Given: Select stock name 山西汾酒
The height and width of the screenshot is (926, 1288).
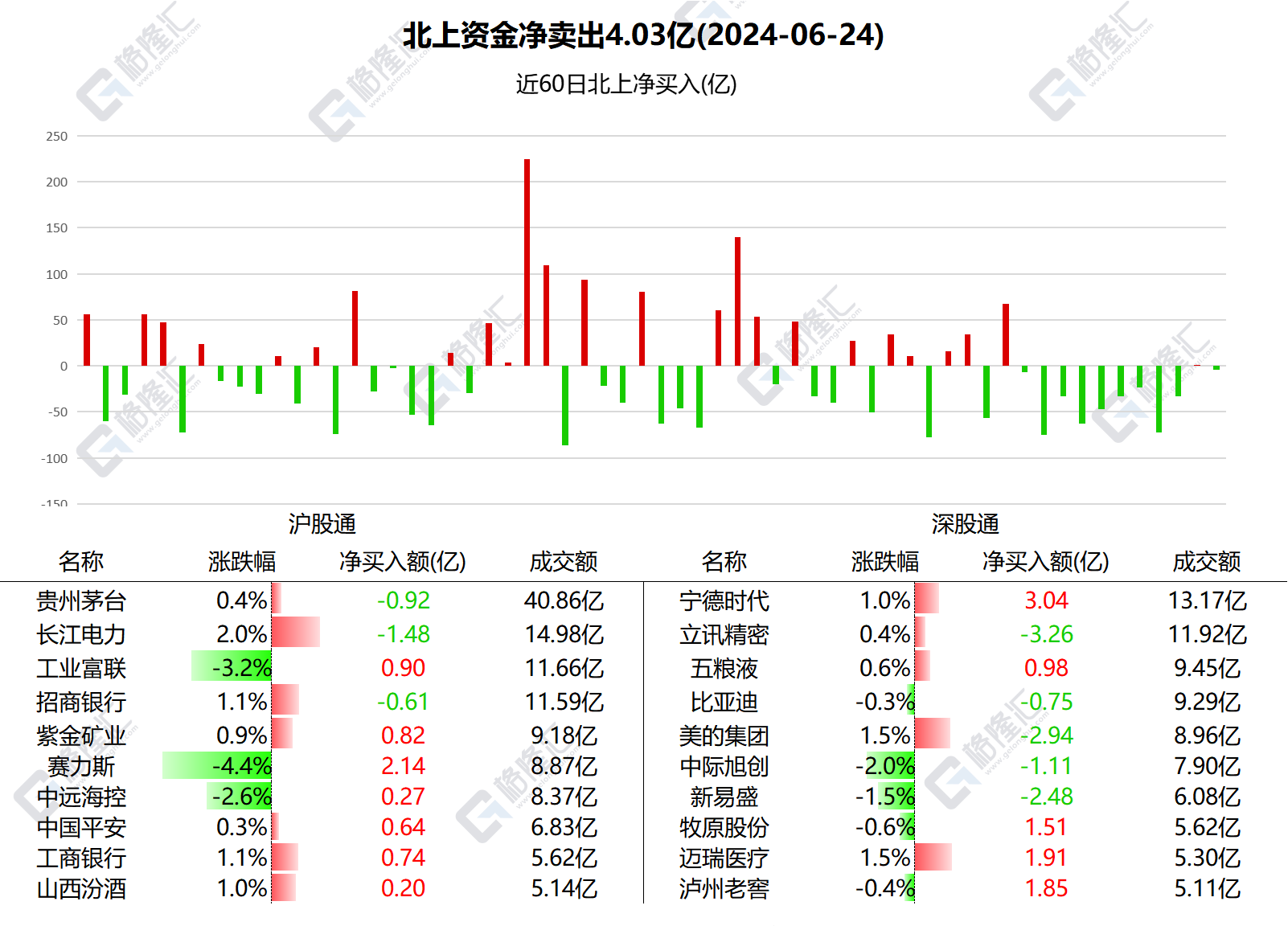Looking at the screenshot, I should pos(81,888).
